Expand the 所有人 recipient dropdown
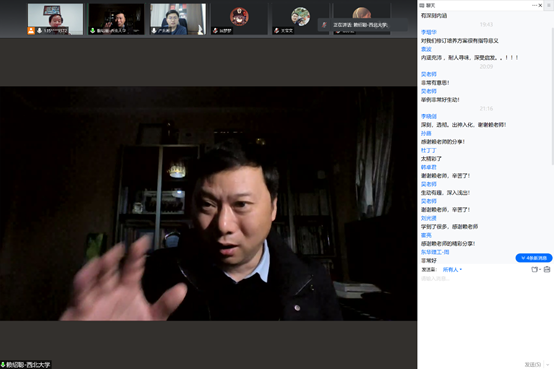The height and width of the screenshot is (369, 554). coord(452,270)
